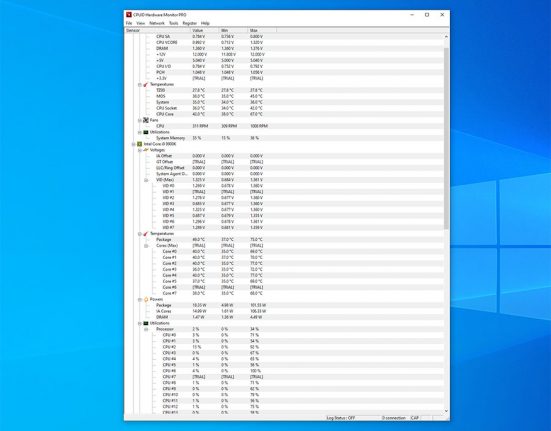The image size is (551, 431).
Task: Click the scrollbar up arrow
Action: click(x=446, y=37)
